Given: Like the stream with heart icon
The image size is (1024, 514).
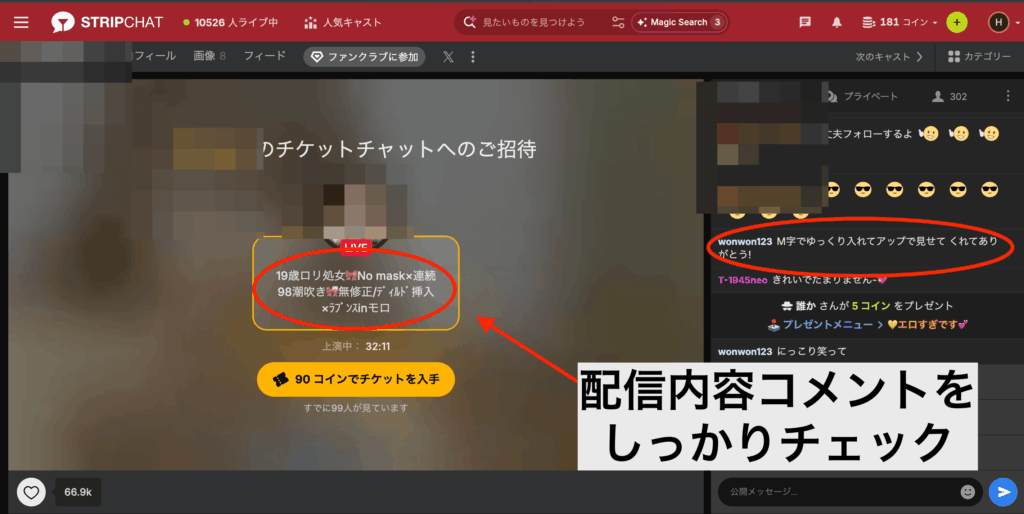Looking at the screenshot, I should tap(31, 492).
